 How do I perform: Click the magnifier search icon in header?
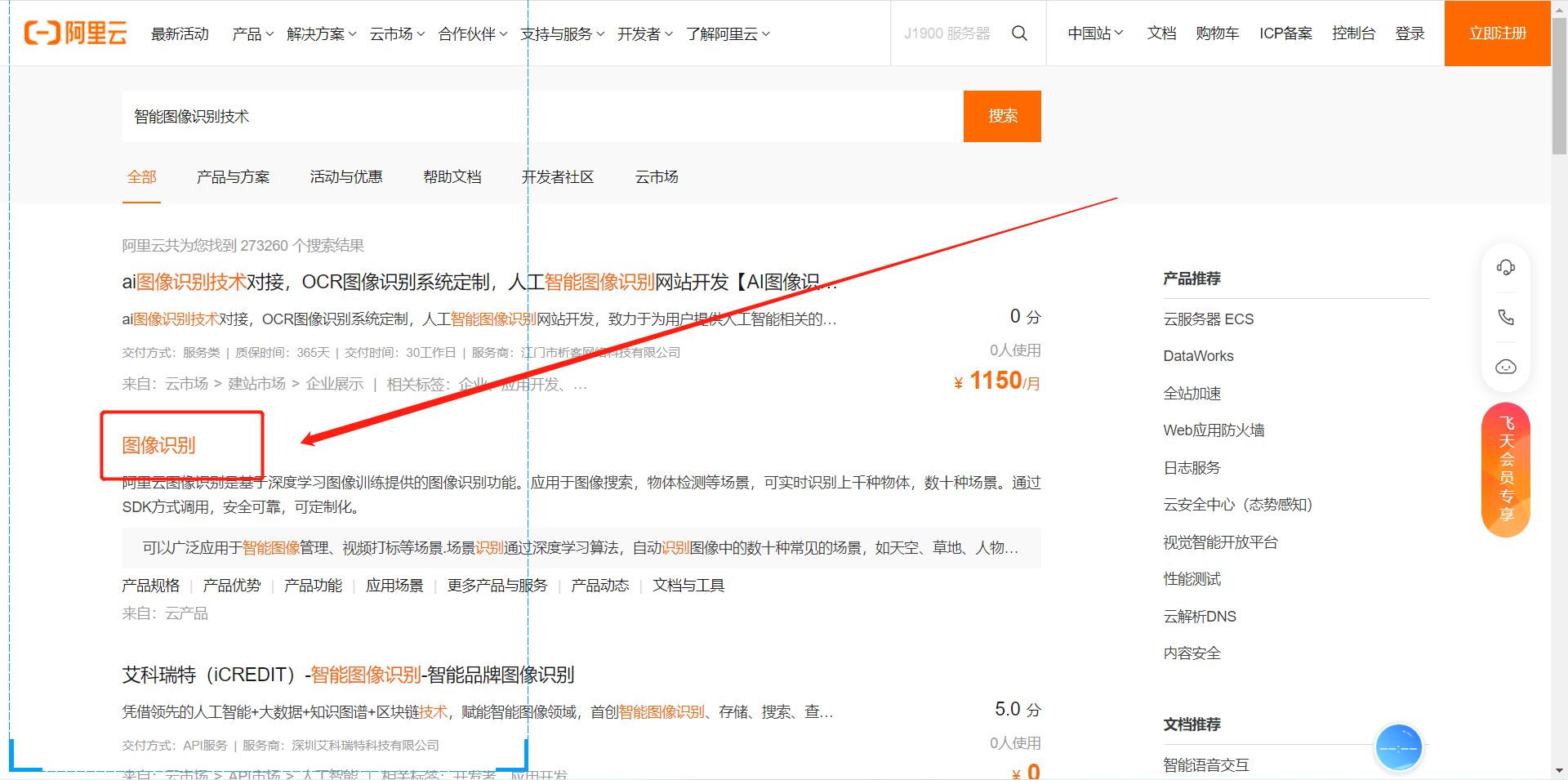(x=1019, y=33)
